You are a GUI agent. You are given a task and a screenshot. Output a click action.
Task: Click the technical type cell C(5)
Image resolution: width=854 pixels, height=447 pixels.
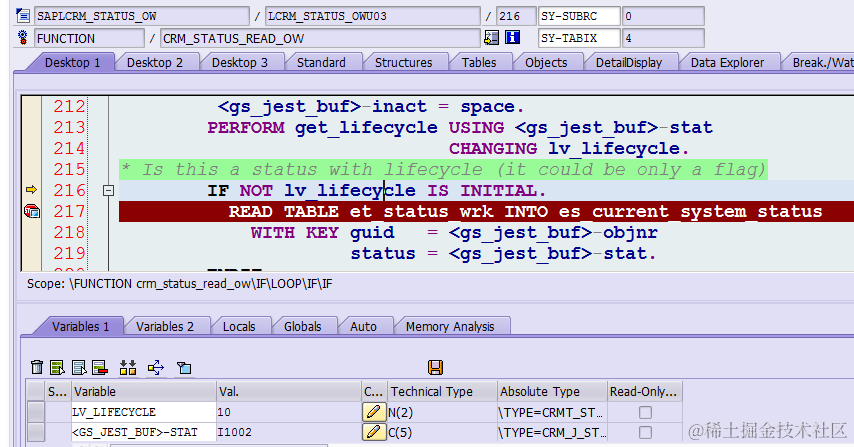pyautogui.click(x=442, y=432)
